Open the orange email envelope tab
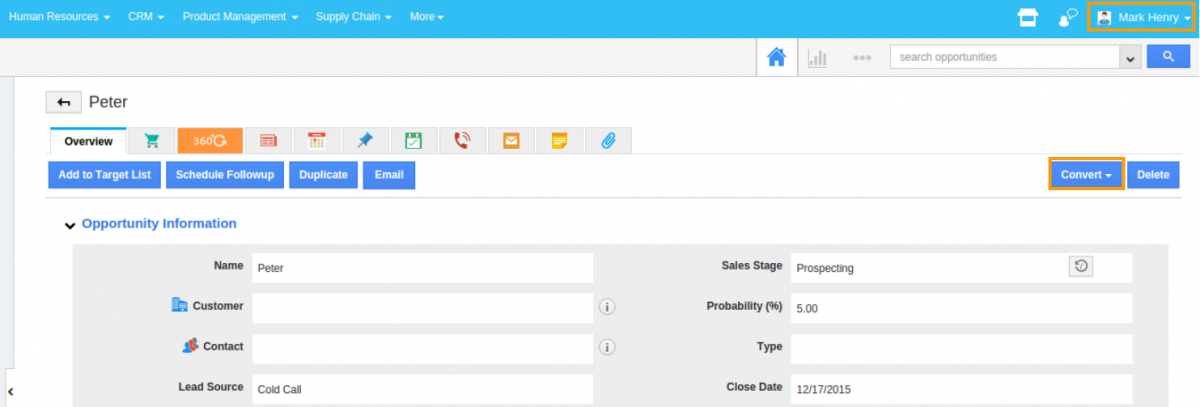 pos(511,141)
